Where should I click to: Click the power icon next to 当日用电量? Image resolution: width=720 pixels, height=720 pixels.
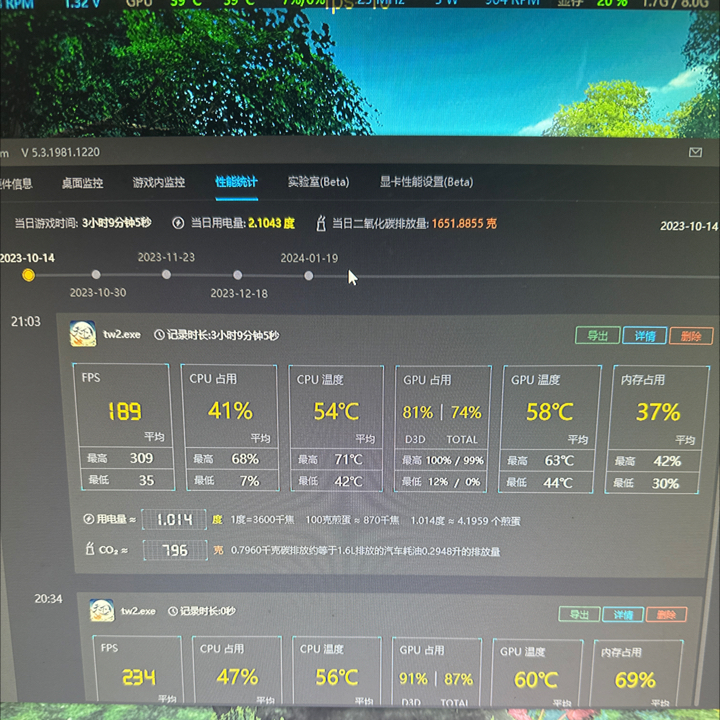click(178, 223)
